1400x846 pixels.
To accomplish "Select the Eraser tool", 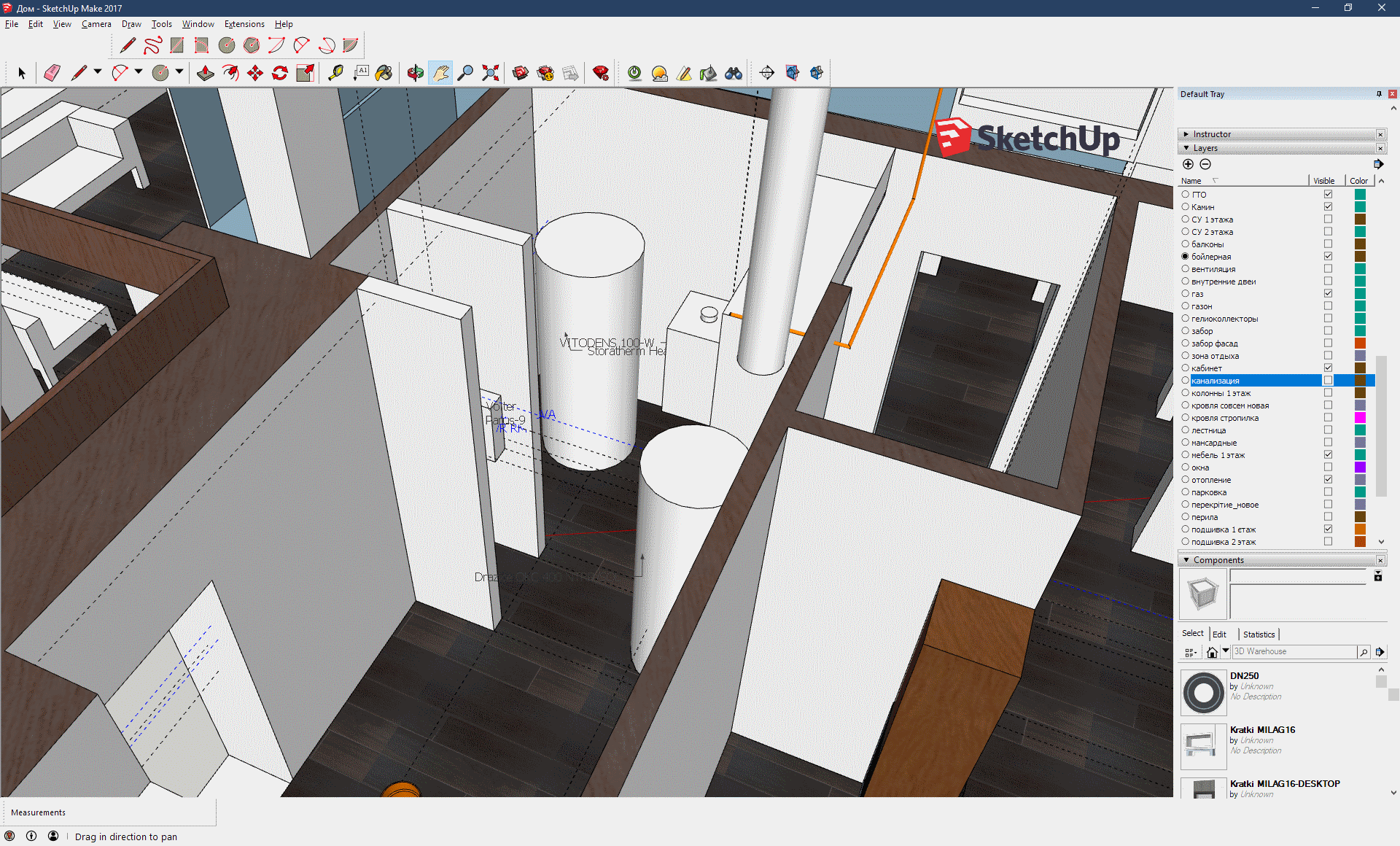I will 52,73.
